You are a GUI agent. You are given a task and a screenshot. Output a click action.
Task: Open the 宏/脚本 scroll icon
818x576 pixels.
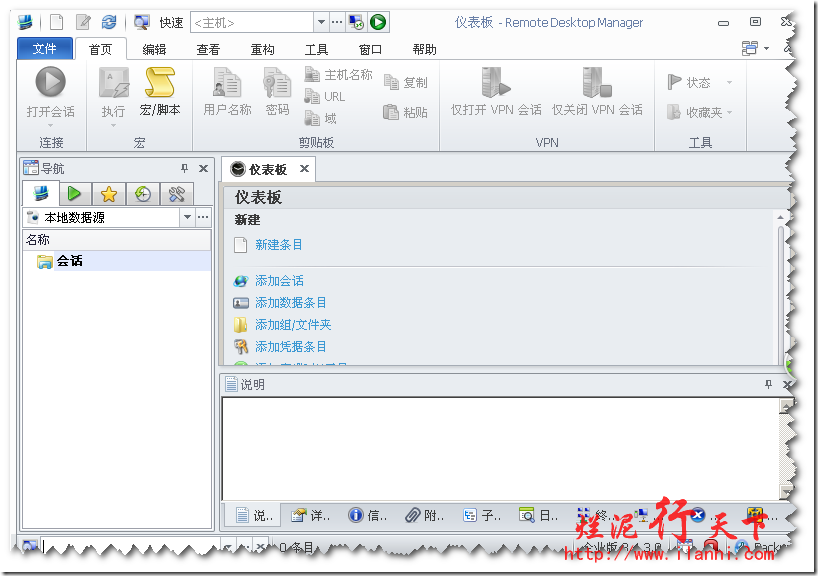pos(160,82)
